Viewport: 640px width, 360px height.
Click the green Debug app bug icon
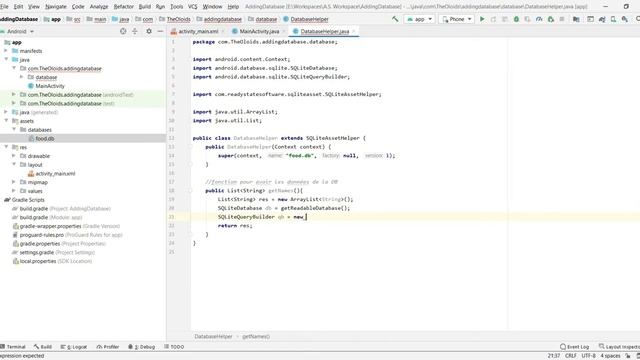click(516, 19)
